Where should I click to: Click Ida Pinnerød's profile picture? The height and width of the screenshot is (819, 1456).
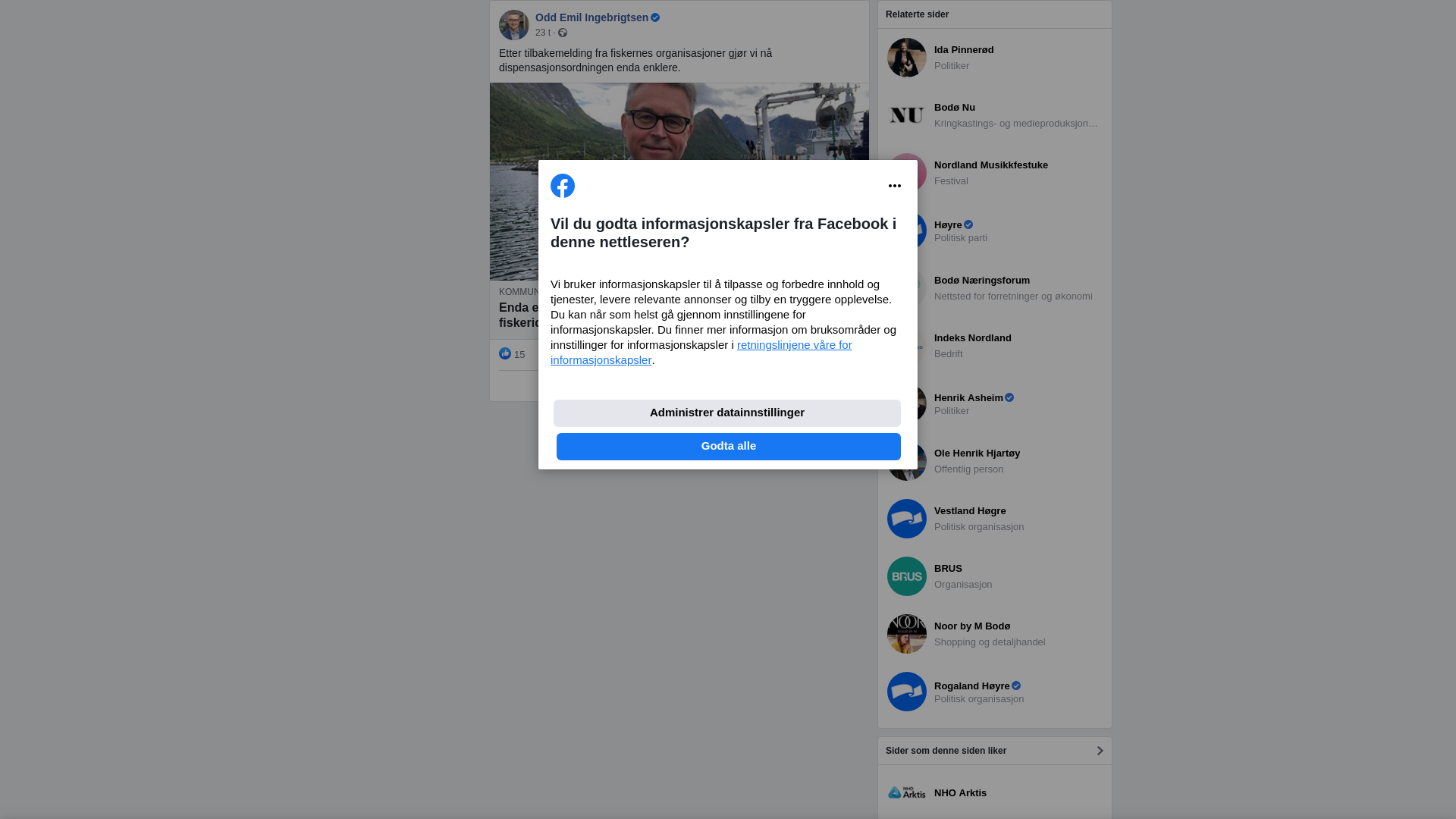coord(907,58)
